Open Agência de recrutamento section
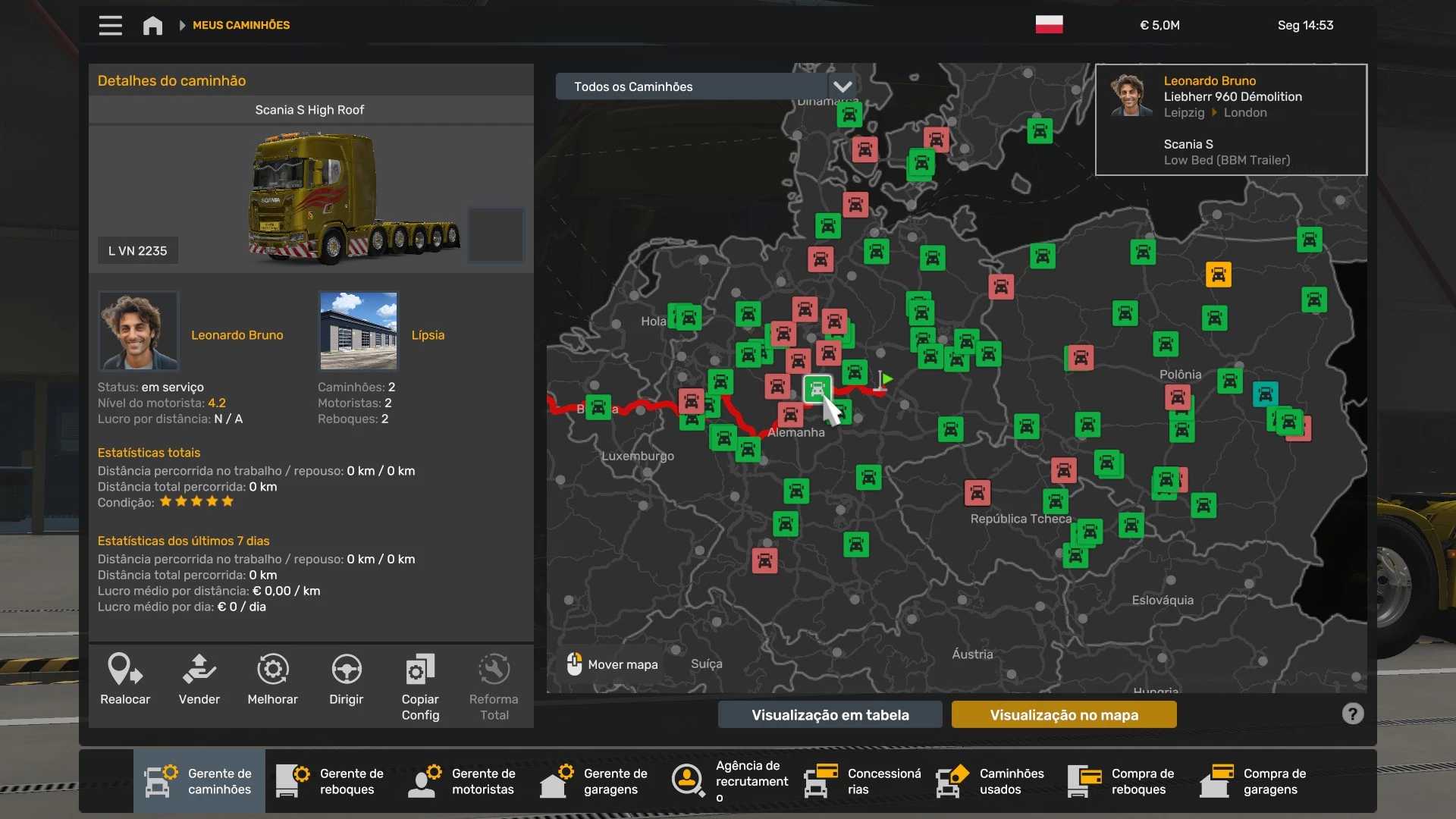 click(730, 781)
